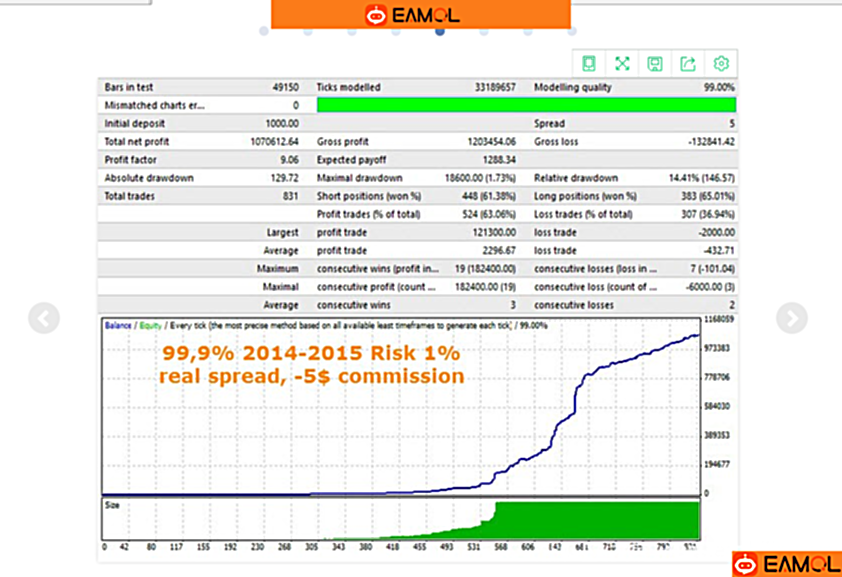Open fullscreen with the expand arrows icon
This screenshot has height=577, width=842.
[622, 64]
